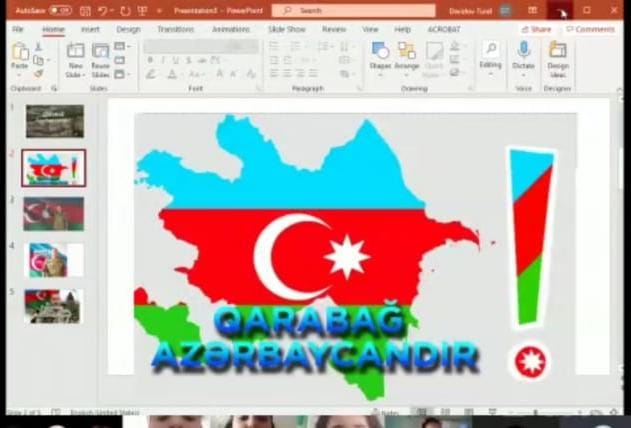Click the font color icon
This screenshot has width=631, height=428.
point(172,74)
